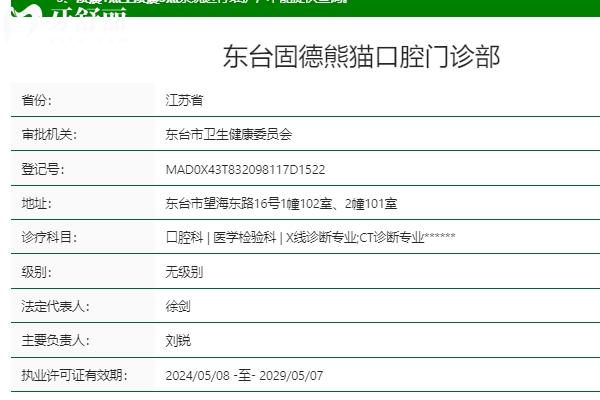This screenshot has height=400, width=600.
Task: Click 东台市卫生健康委员会 value
Action: pos(229,134)
